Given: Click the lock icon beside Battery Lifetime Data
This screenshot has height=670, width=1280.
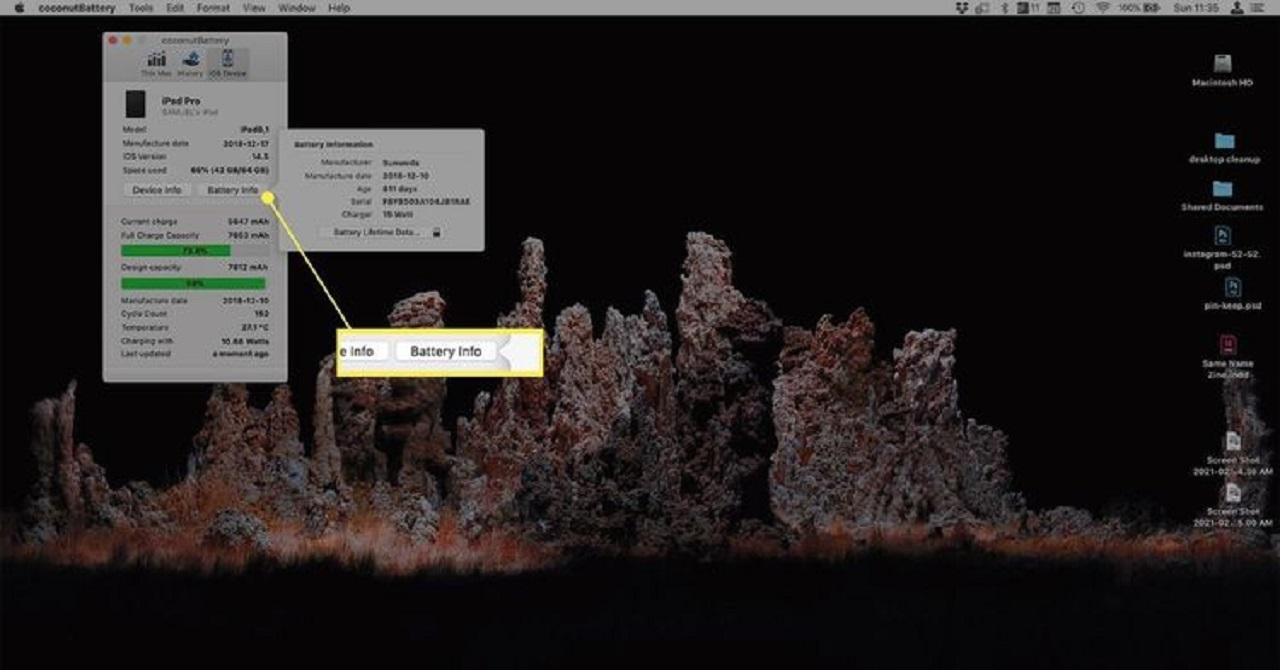Looking at the screenshot, I should (436, 232).
